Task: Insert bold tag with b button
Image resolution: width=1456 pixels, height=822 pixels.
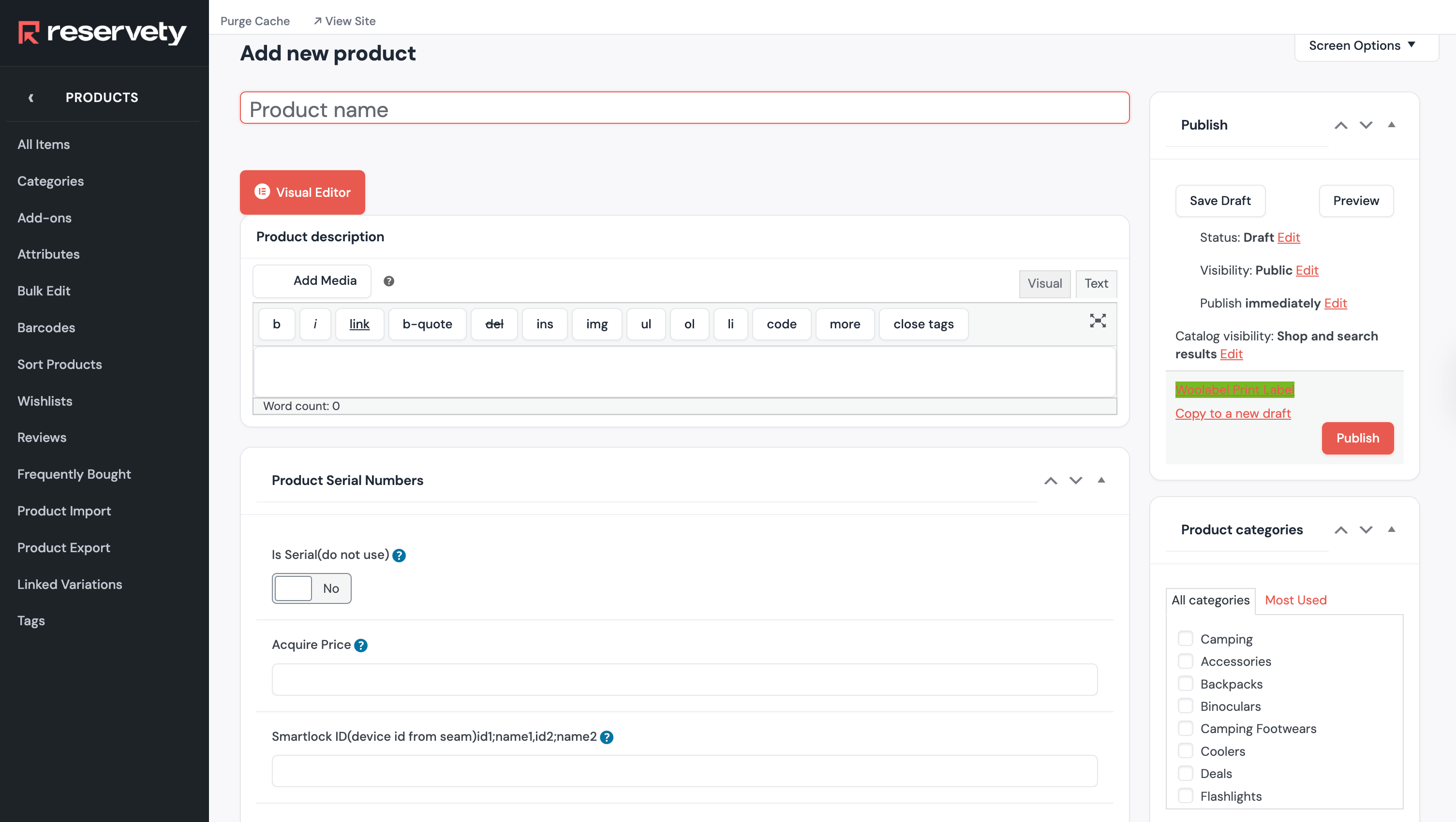Action: tap(276, 324)
